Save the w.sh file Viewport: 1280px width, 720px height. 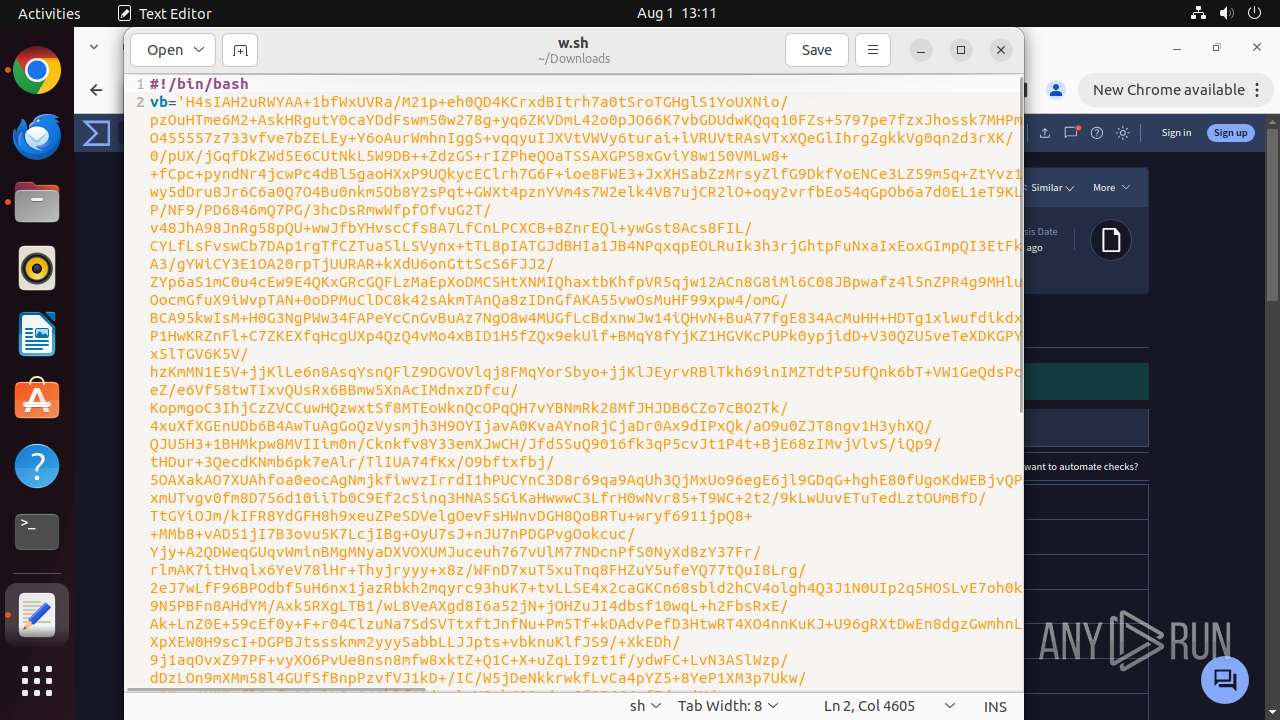pyautogui.click(x=816, y=50)
